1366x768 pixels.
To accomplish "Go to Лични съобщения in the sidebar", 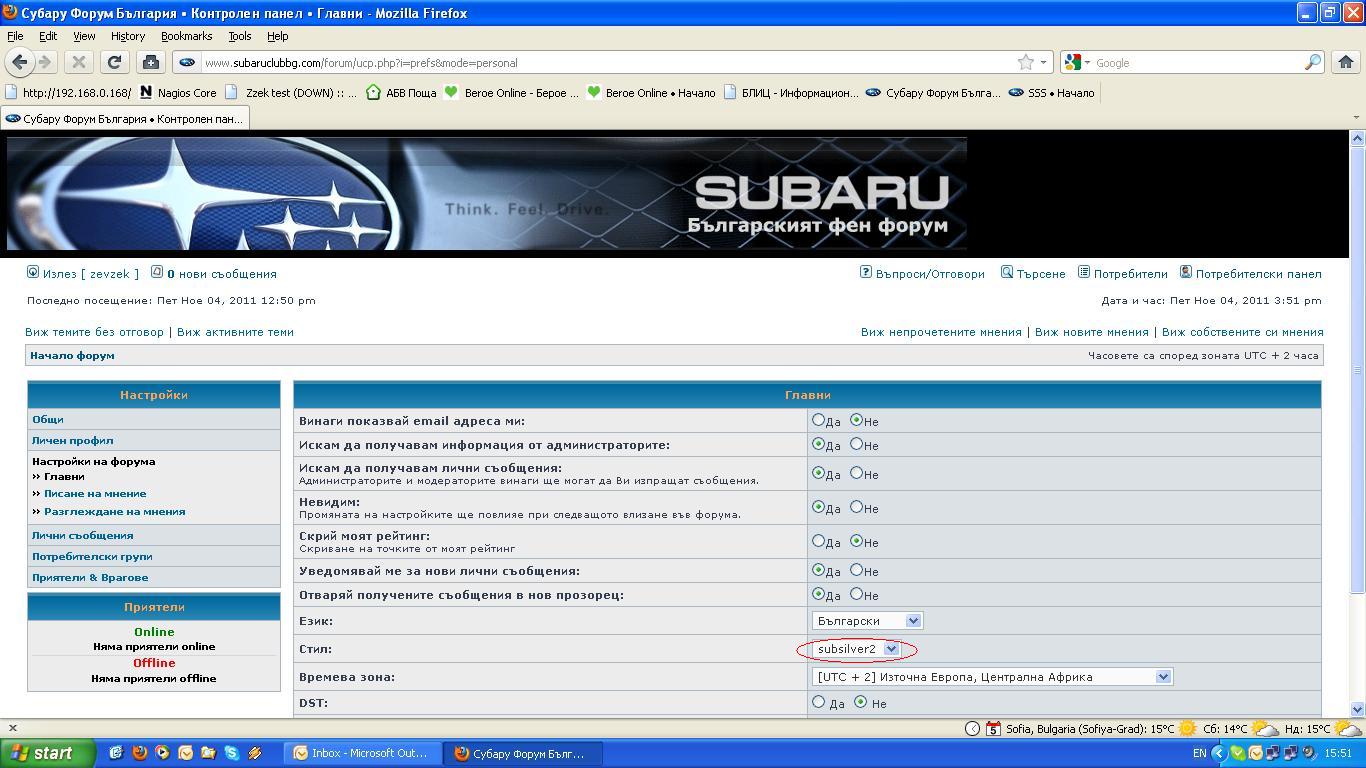I will 82,535.
